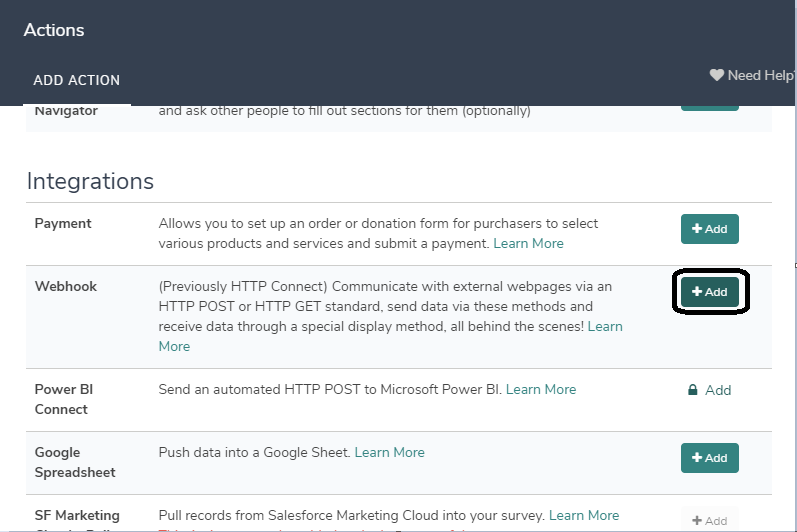Open Learn More link in Payment description
This screenshot has height=532, width=797.
tap(530, 243)
